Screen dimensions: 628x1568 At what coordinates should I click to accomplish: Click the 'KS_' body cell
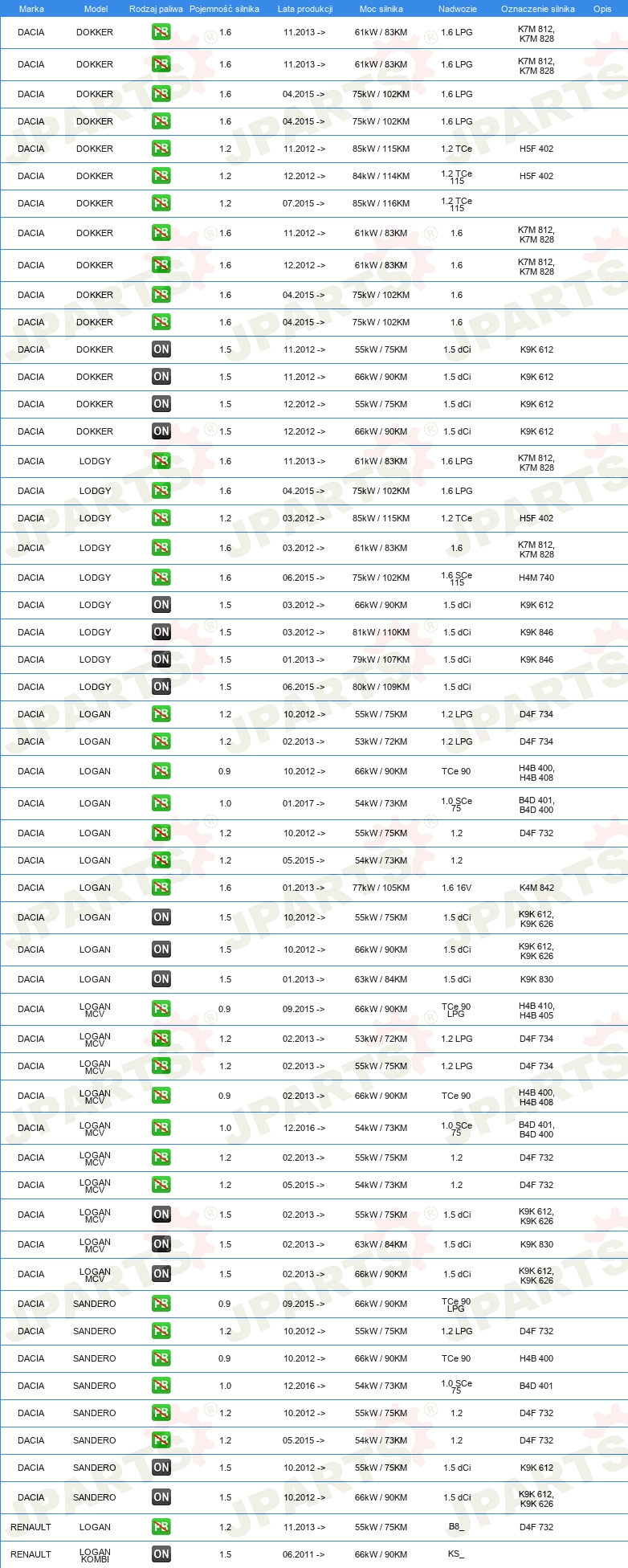[x=456, y=1554]
